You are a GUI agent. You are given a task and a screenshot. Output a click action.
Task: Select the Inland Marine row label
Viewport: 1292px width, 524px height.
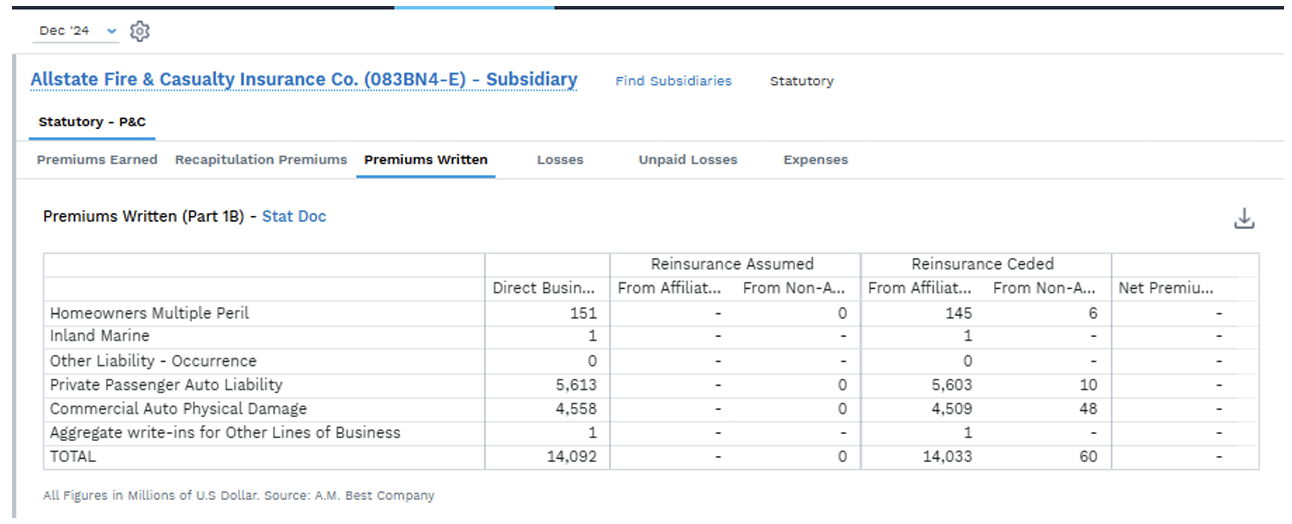[x=100, y=336]
